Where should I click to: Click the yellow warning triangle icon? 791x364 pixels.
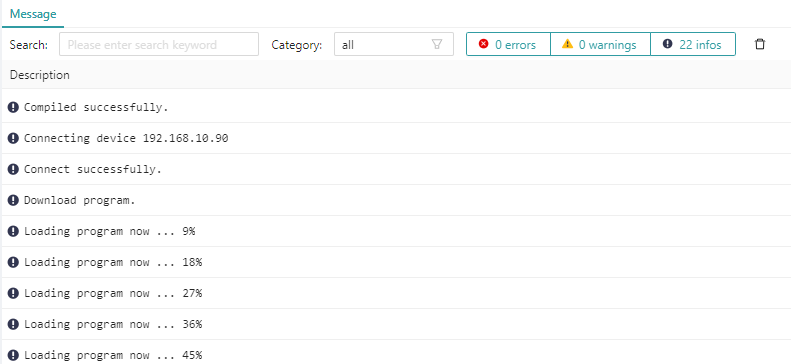point(568,44)
